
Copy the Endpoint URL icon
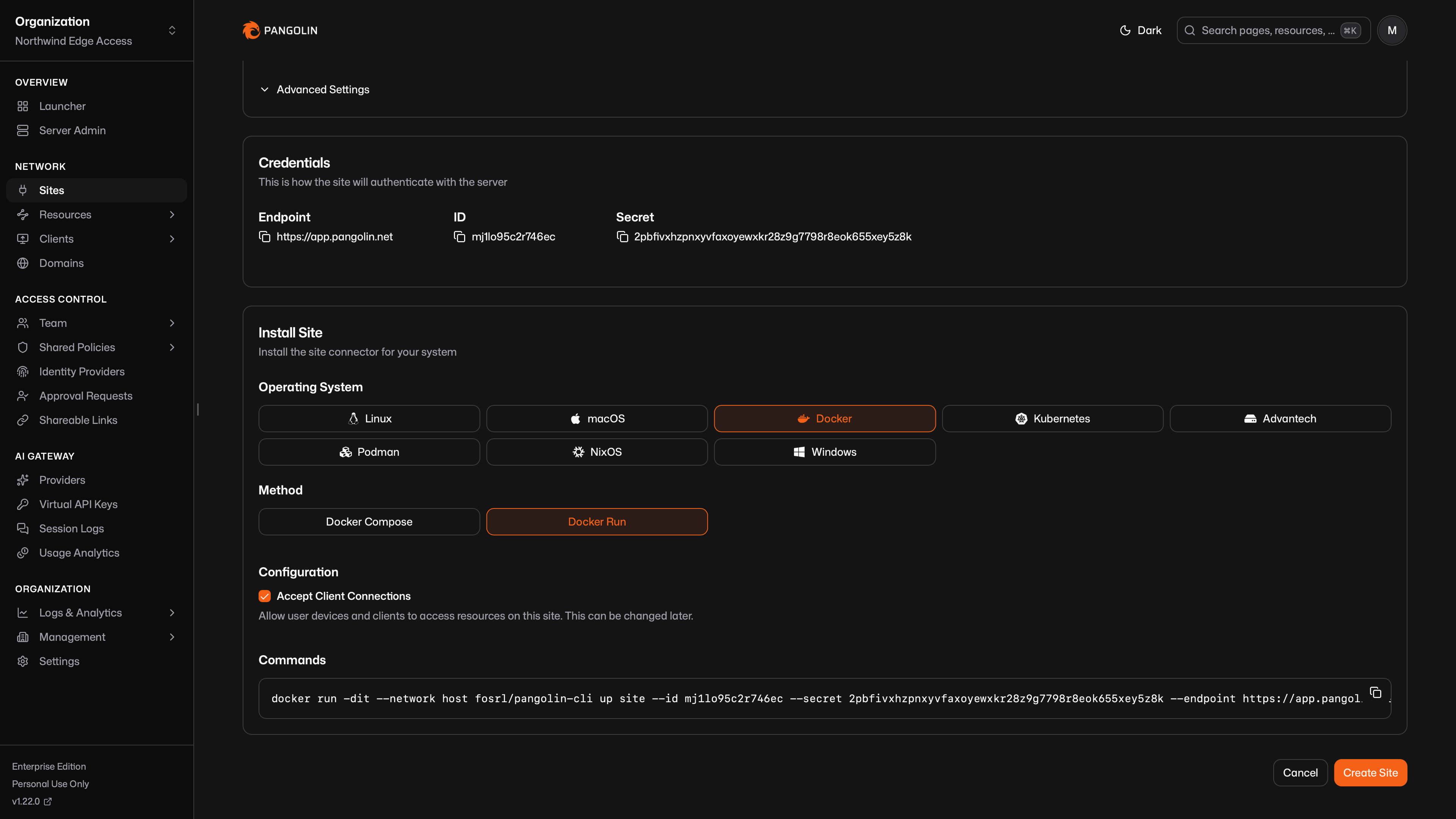[x=265, y=236]
